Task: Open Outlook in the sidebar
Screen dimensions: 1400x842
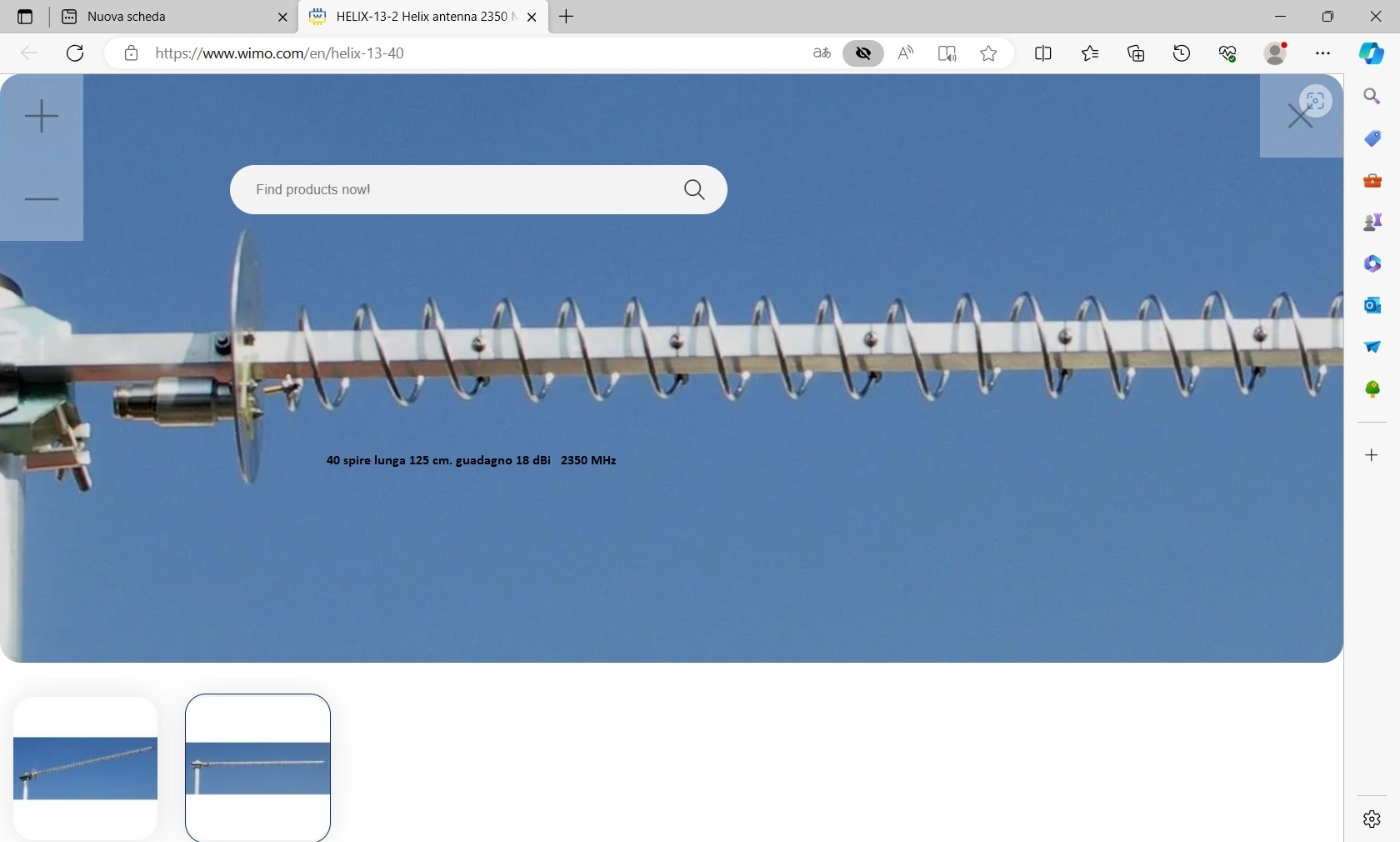Action: [x=1372, y=306]
